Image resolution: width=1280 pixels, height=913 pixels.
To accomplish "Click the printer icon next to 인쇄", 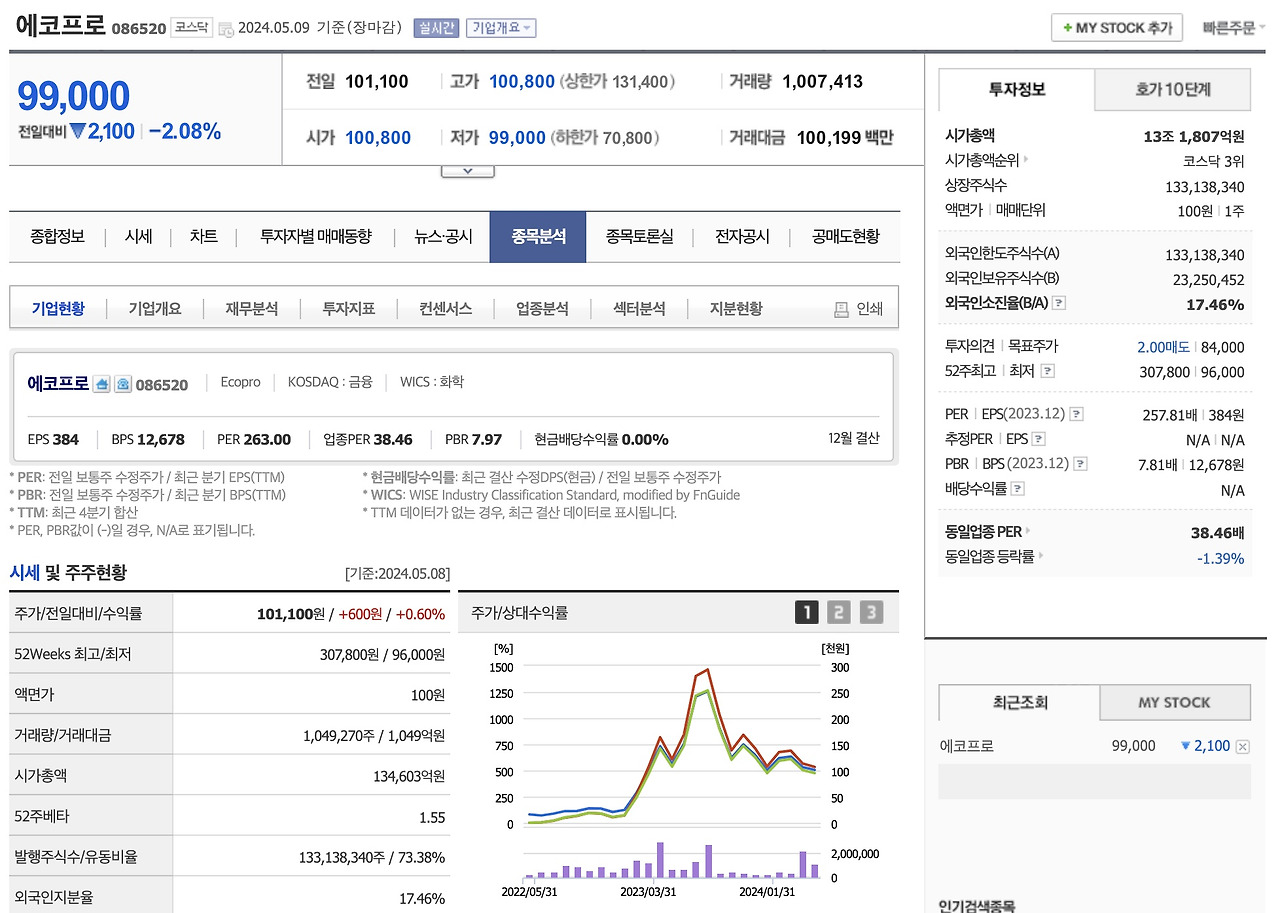I will [x=841, y=310].
